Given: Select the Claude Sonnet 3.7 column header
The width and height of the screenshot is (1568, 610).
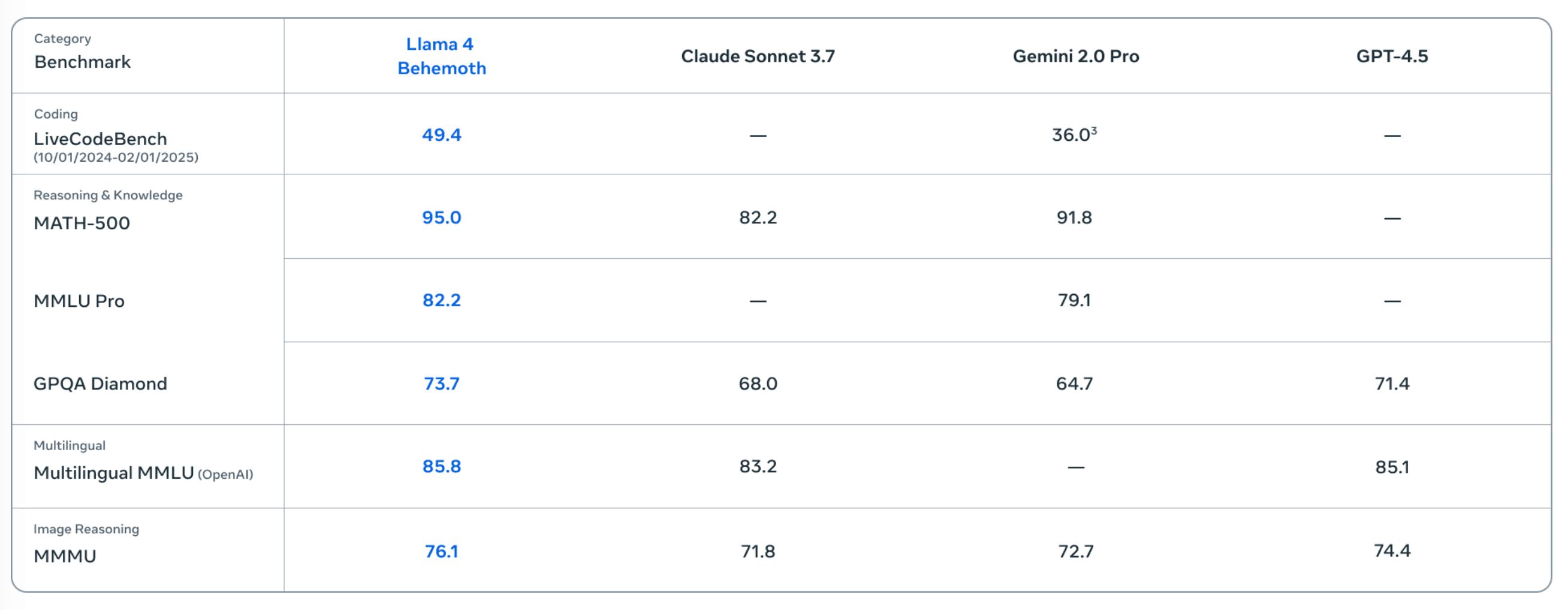Looking at the screenshot, I should coord(758,56).
